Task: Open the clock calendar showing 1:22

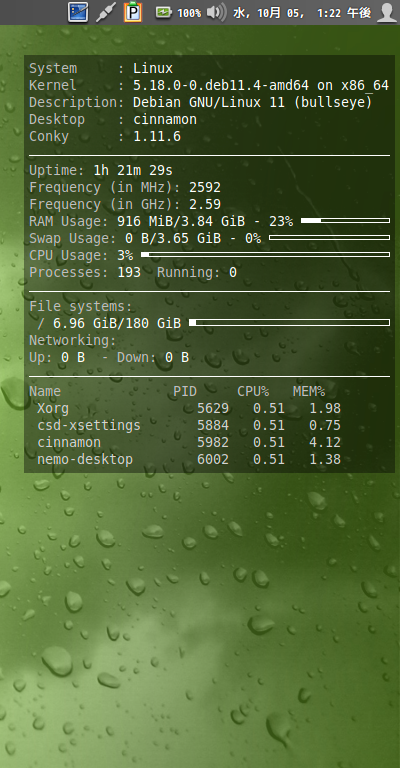Action: [302, 13]
